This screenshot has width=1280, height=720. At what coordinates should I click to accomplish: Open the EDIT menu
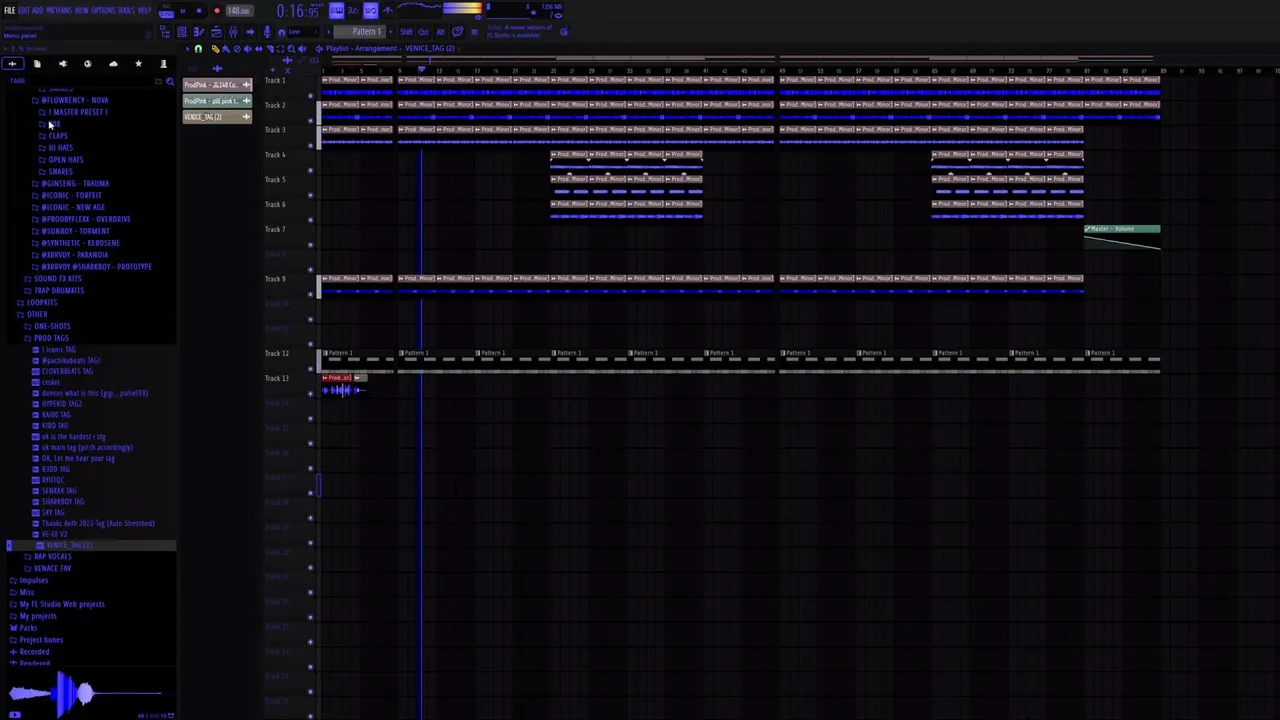pos(22,10)
